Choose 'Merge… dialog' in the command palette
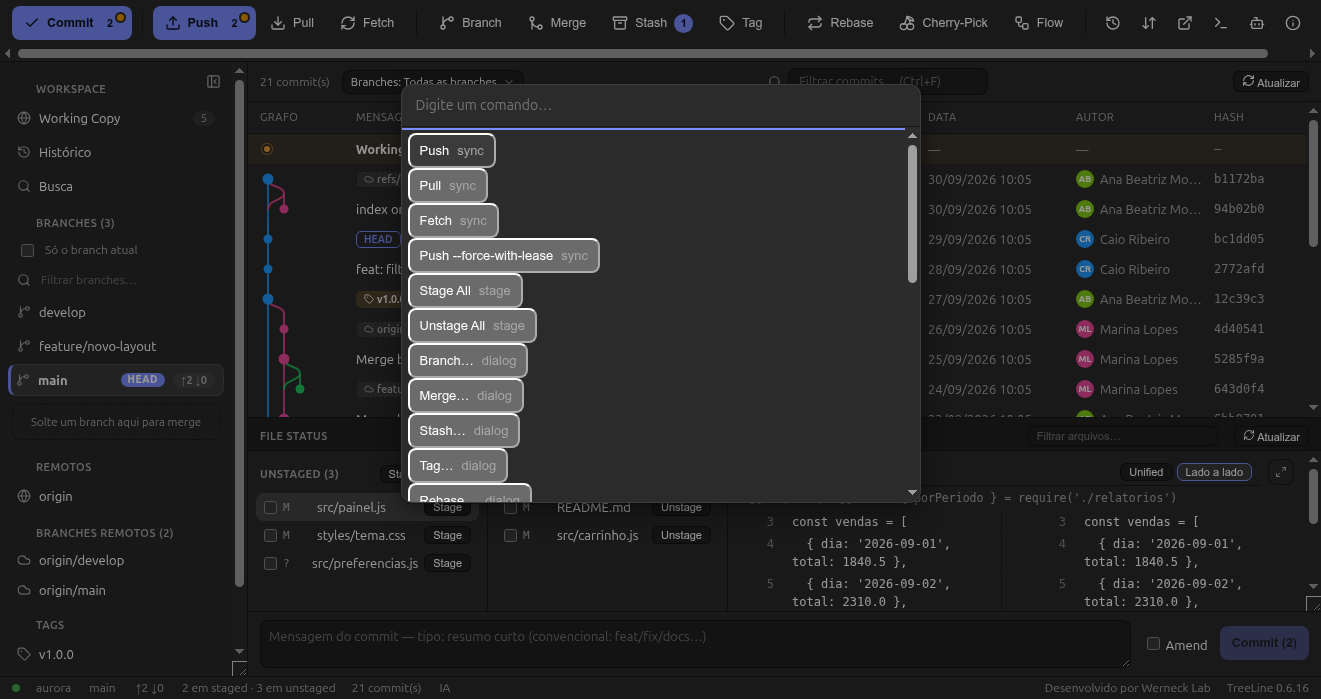Screen dimensions: 1321x699 click(x=465, y=396)
